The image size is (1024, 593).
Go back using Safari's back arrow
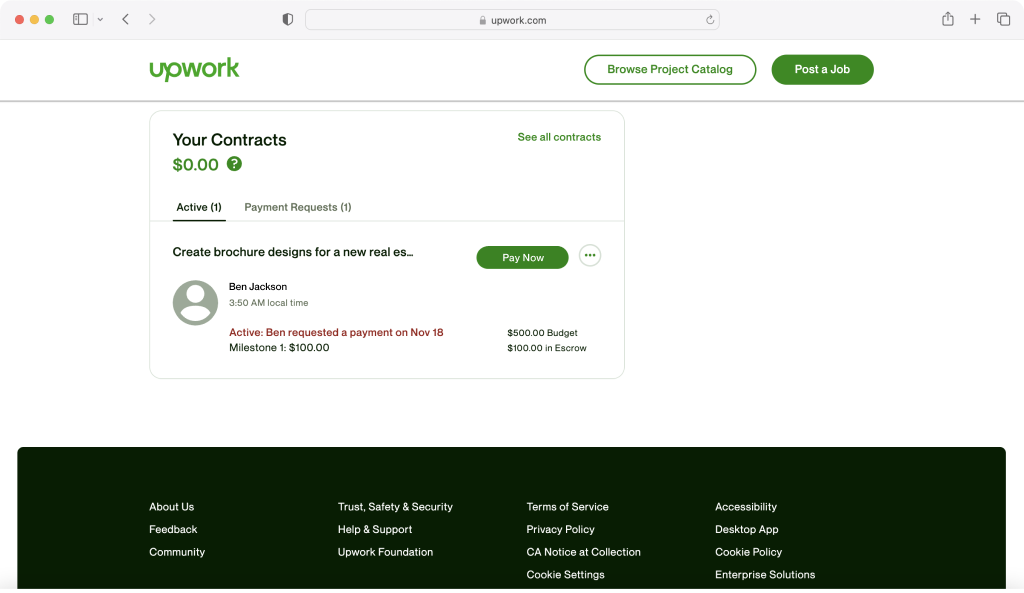tap(126, 19)
